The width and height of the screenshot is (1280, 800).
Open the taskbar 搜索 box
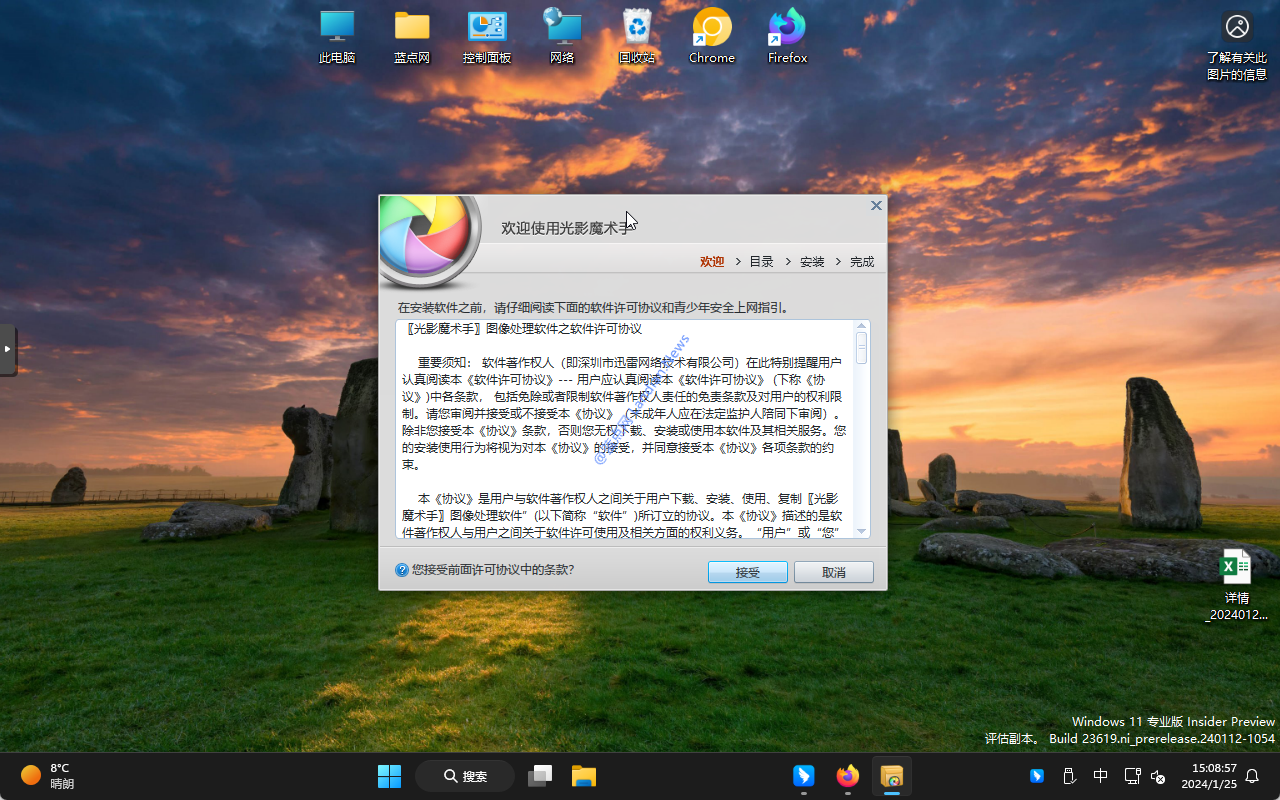pyautogui.click(x=465, y=776)
